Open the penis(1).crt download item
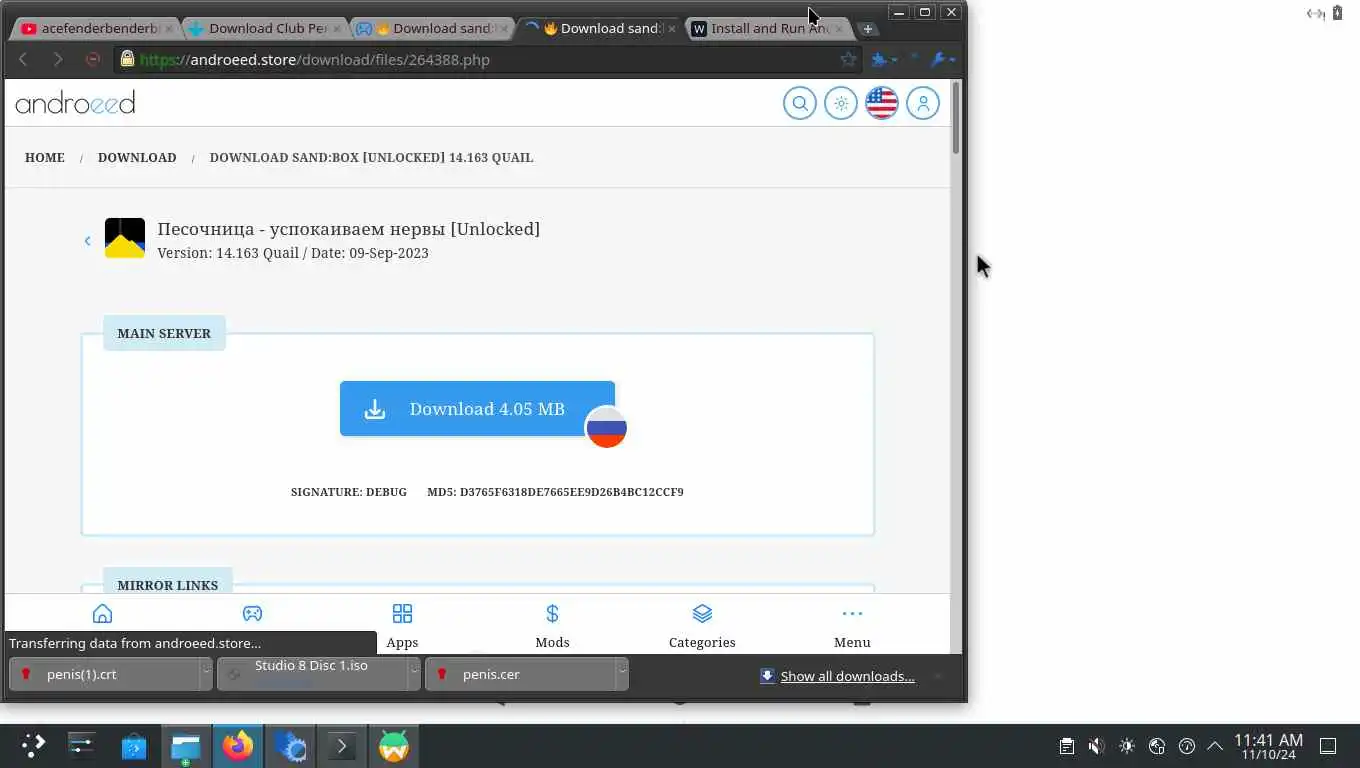This screenshot has height=768, width=1360. 105,674
